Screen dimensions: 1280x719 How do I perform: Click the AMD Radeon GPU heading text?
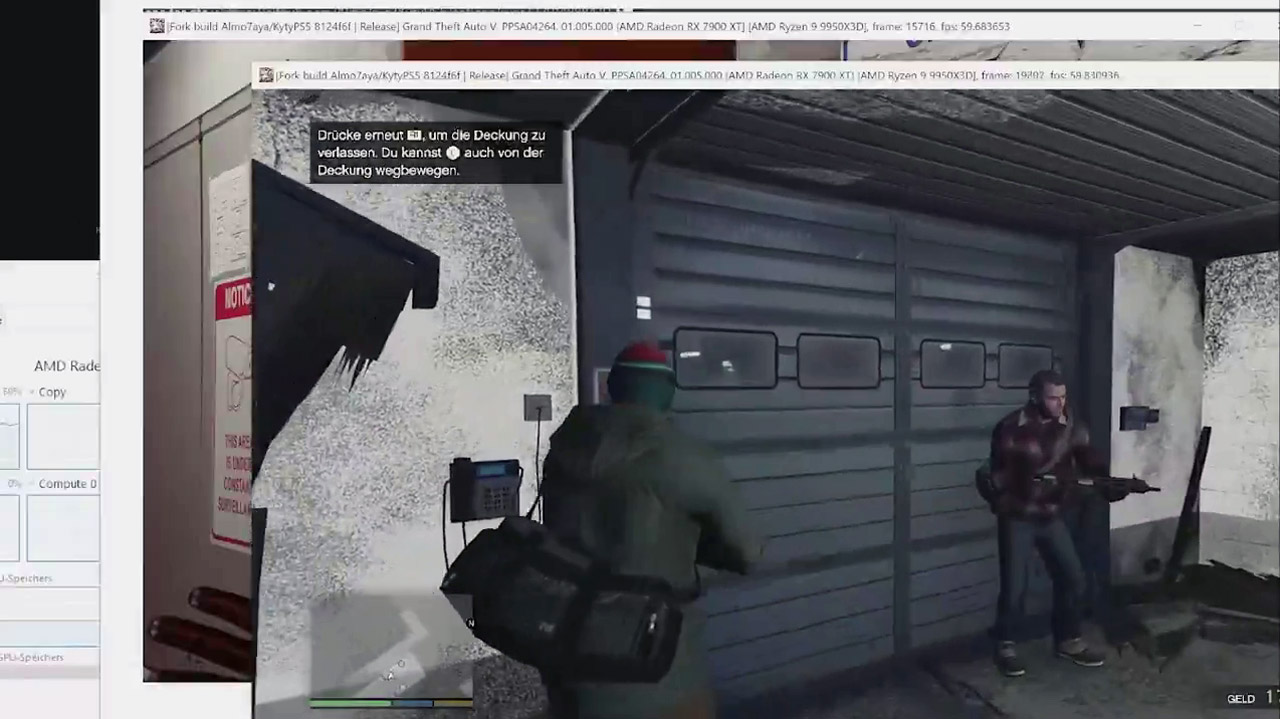click(x=66, y=366)
